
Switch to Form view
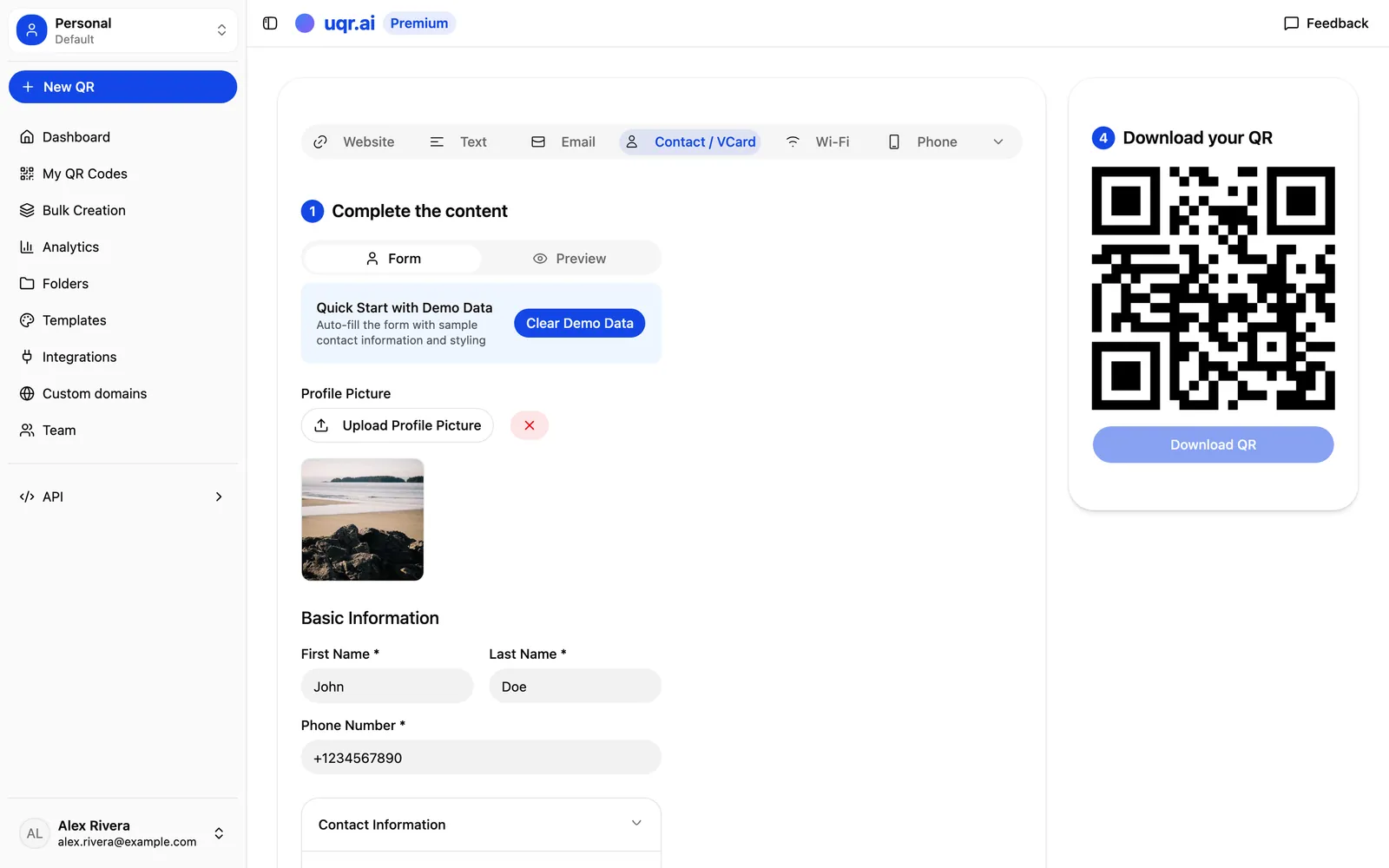coord(393,259)
